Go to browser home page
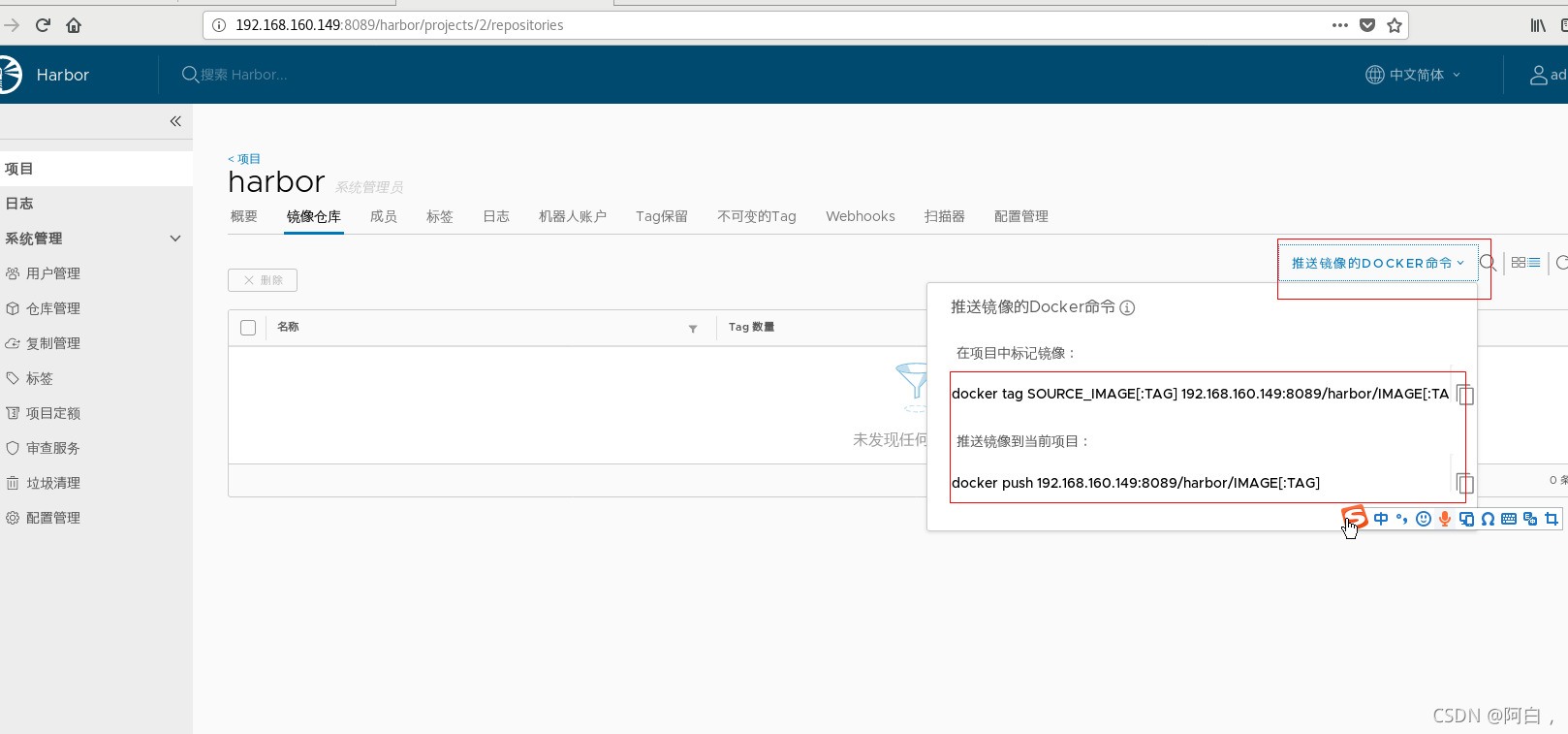Viewport: 1568px width, 734px height. point(74,25)
